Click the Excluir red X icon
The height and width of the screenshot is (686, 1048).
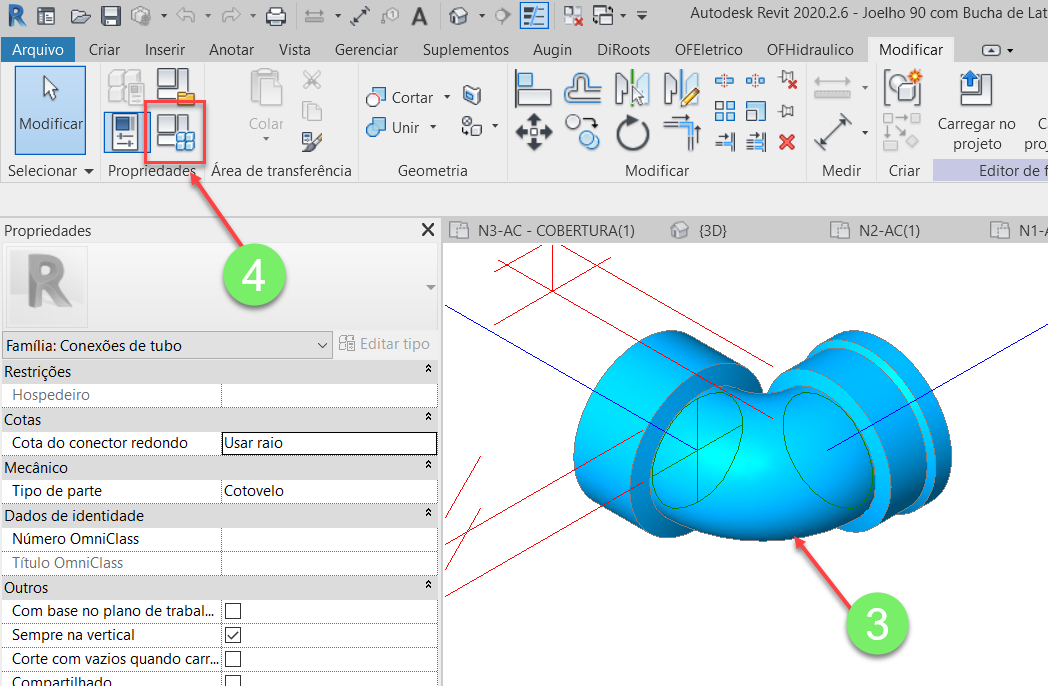click(x=786, y=141)
